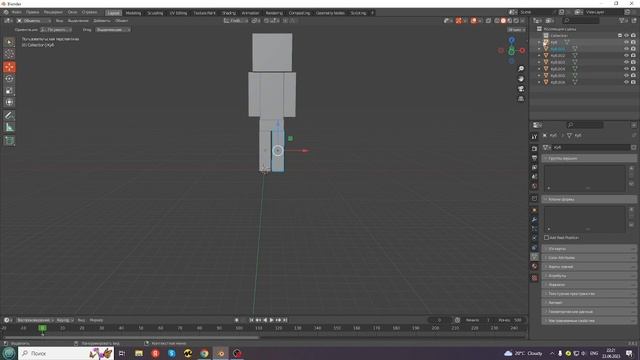Switch viewport shading to Wireframe
The height and width of the screenshot is (360, 640).
coord(497,20)
